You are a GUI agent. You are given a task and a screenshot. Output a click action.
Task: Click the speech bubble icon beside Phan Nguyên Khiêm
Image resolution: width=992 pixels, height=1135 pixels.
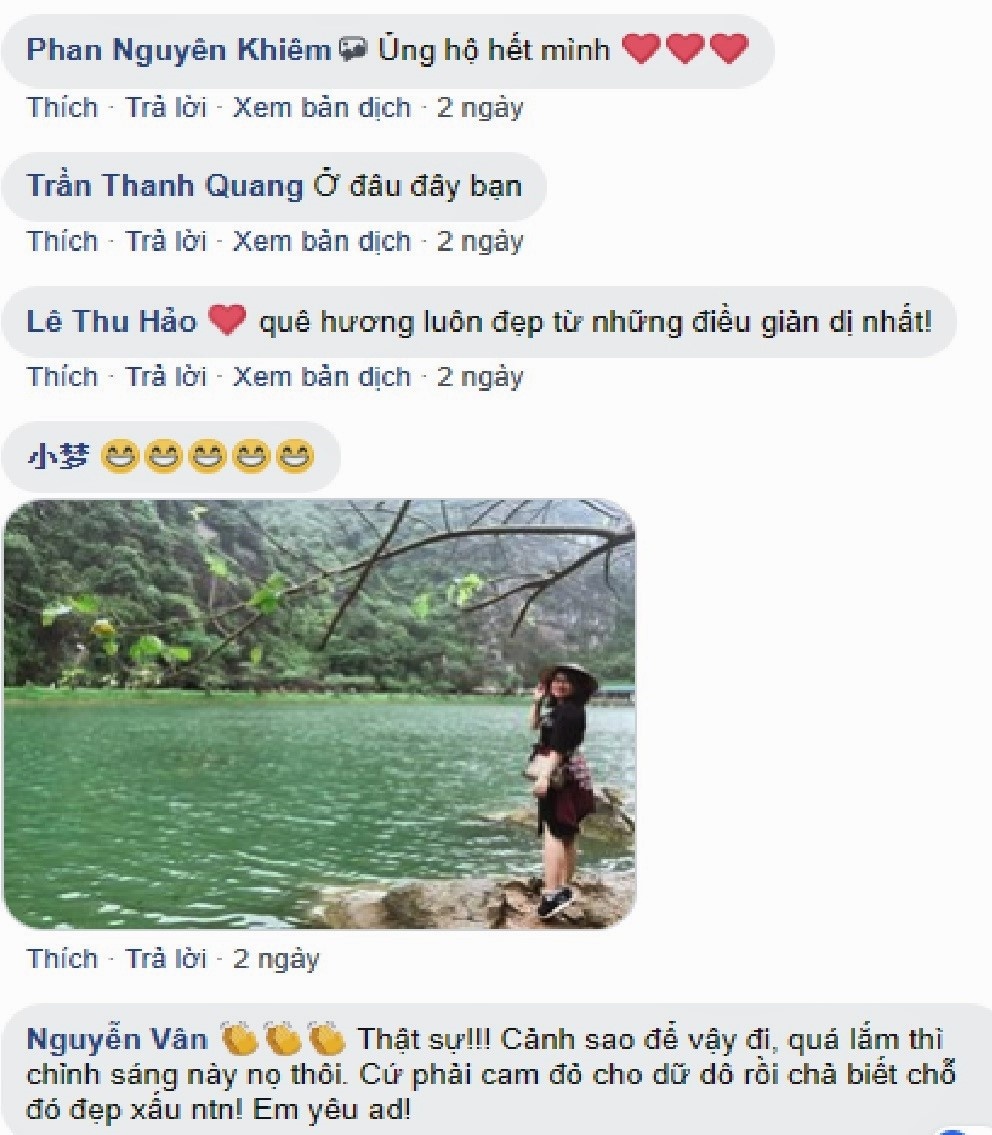(x=353, y=50)
